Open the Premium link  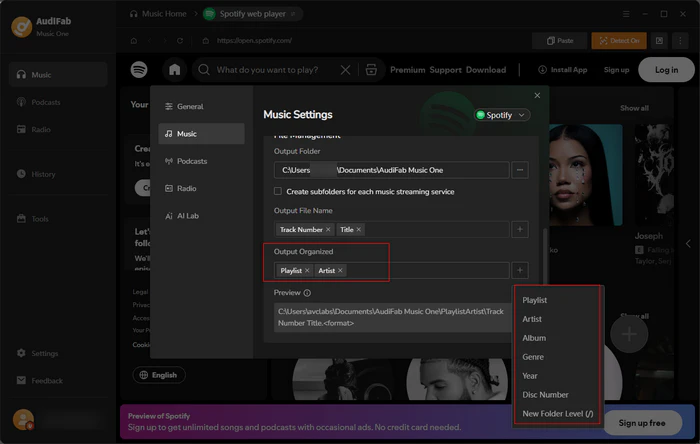pyautogui.click(x=407, y=70)
